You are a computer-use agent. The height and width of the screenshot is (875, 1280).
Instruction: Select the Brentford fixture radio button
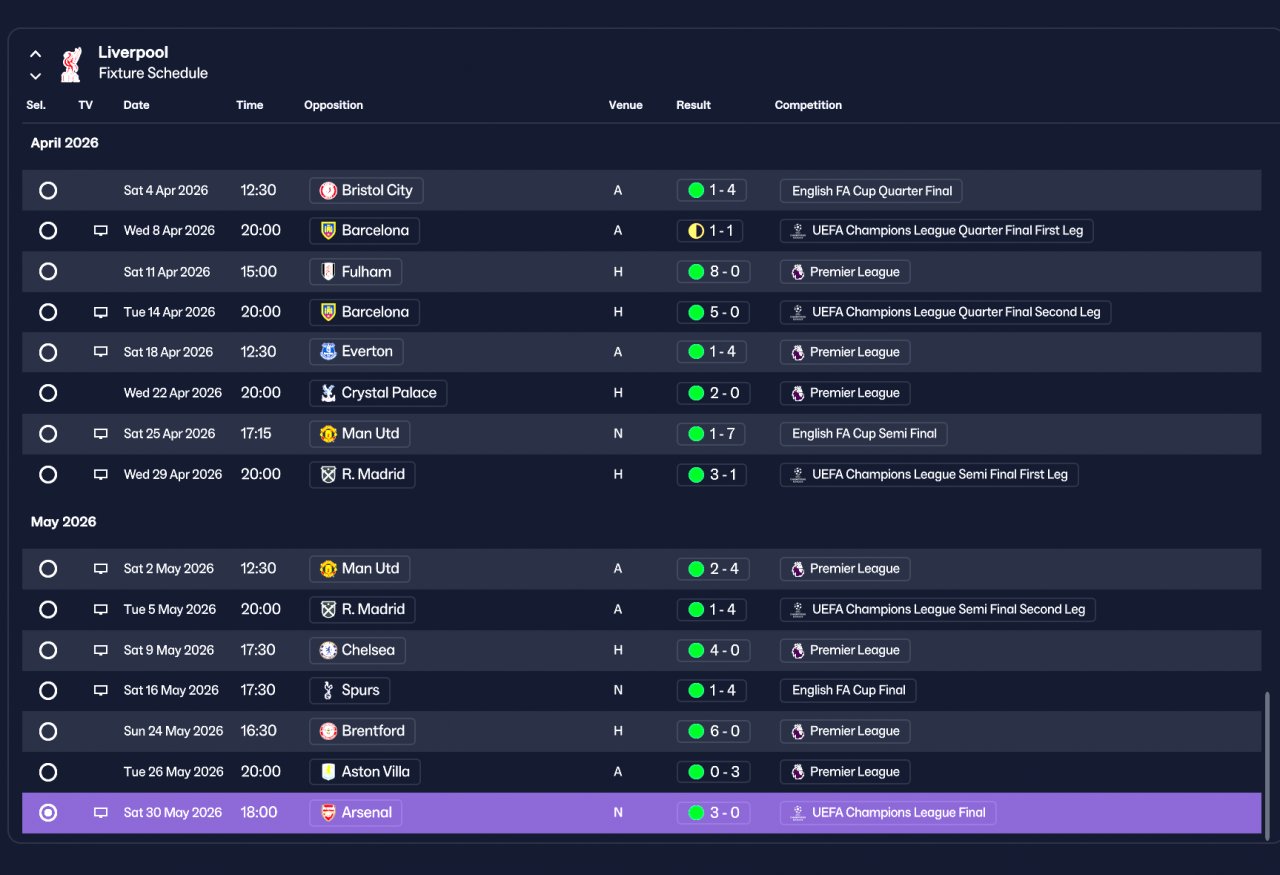(48, 731)
